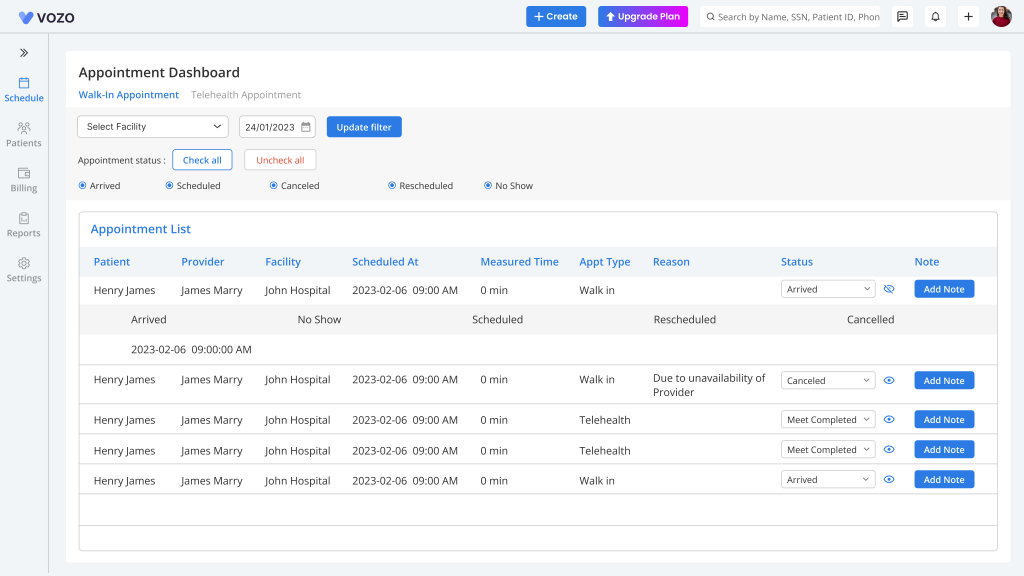Image resolution: width=1024 pixels, height=576 pixels.
Task: Open the Settings gear icon
Action: click(24, 263)
